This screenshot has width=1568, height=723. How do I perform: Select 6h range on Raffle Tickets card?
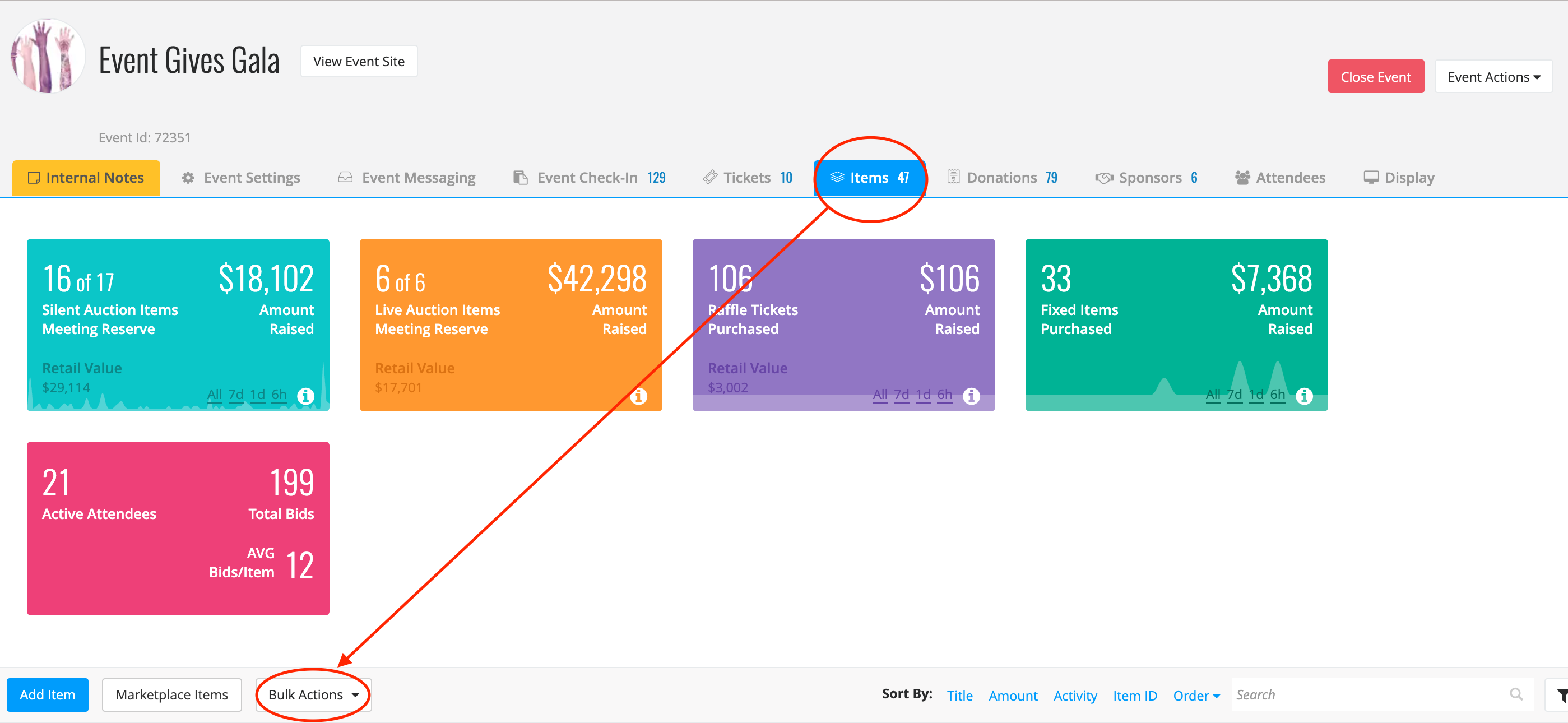(945, 395)
